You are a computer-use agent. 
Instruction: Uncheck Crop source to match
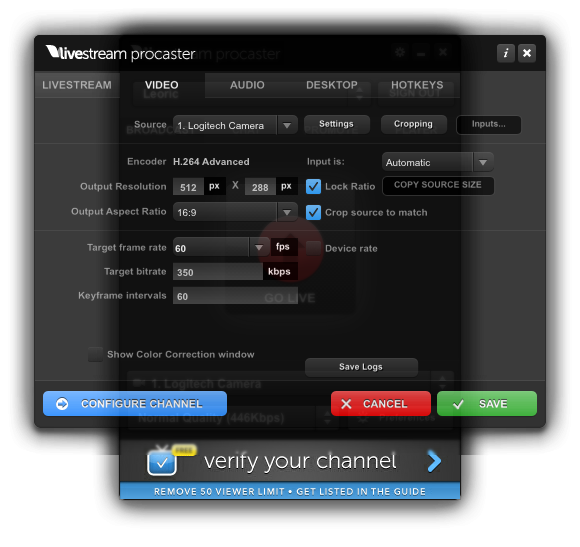pyautogui.click(x=313, y=212)
